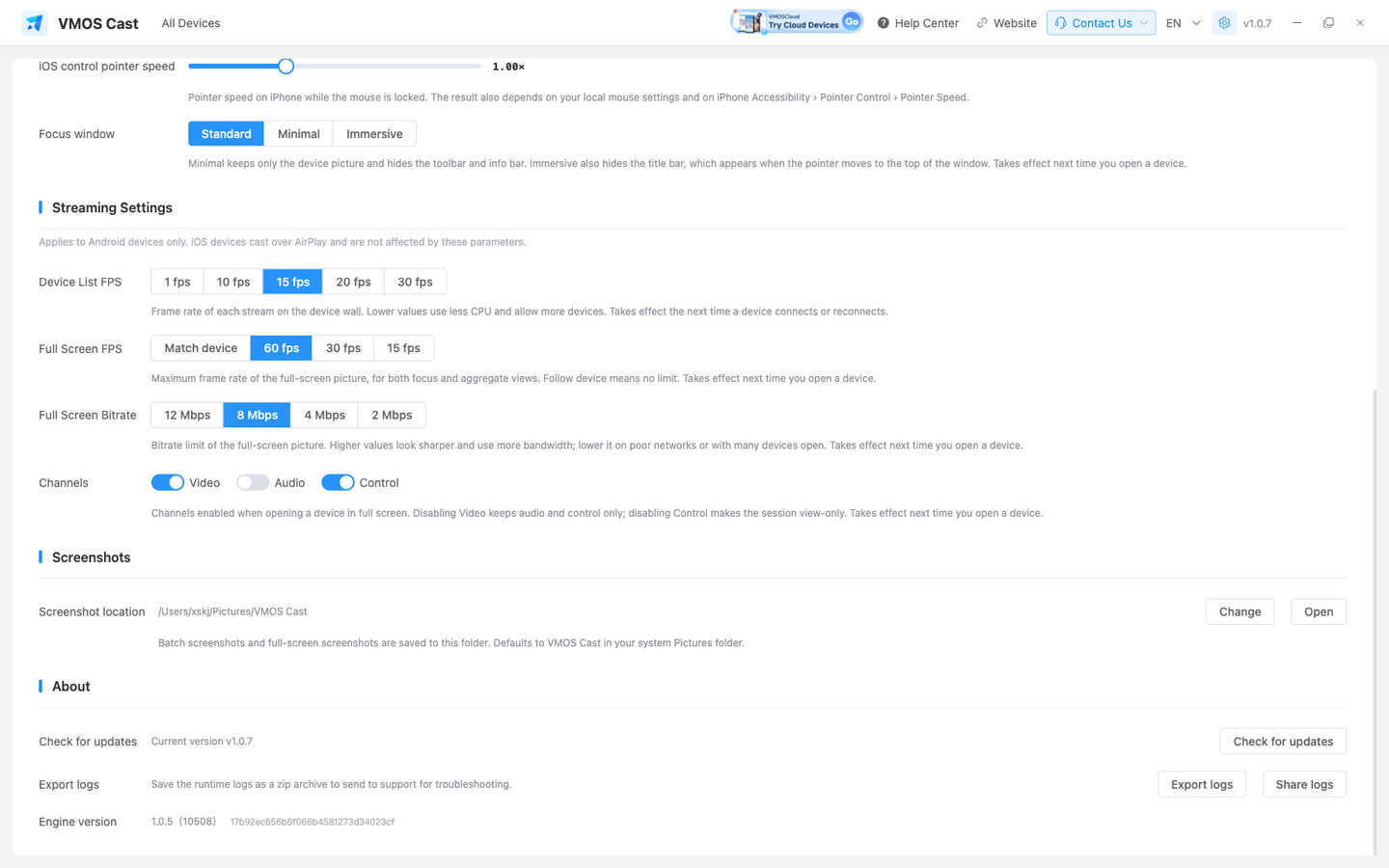Select 8 Mbps Full Screen Bitrate

(258, 415)
